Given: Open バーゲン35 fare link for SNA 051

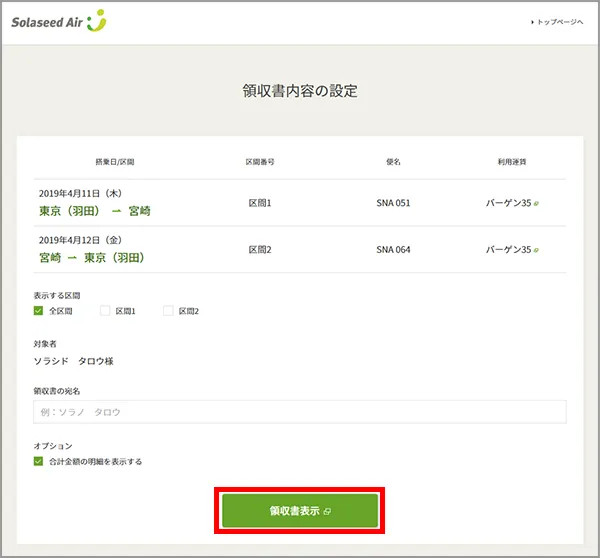Looking at the screenshot, I should [x=511, y=203].
